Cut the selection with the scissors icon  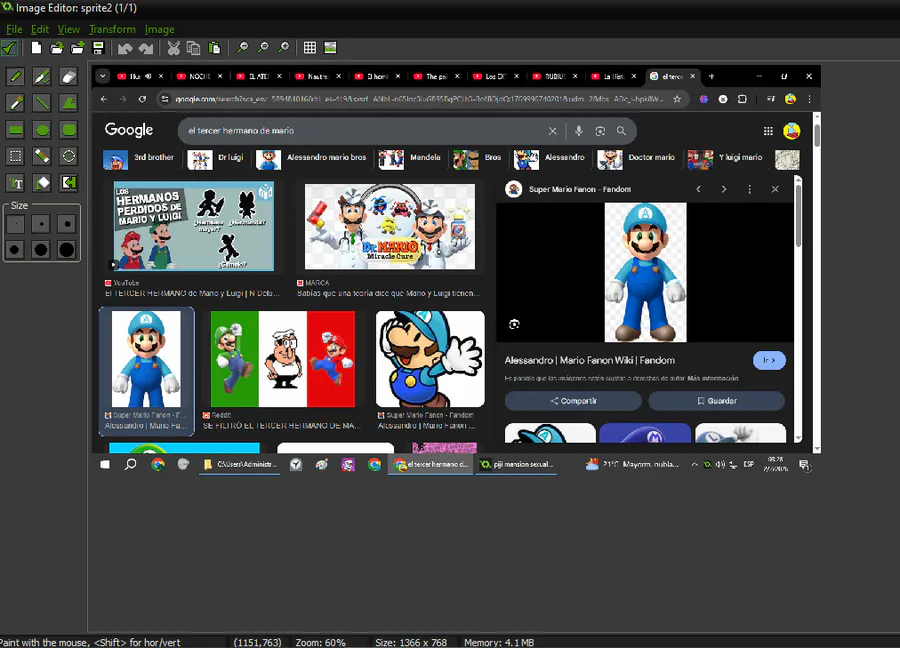pyautogui.click(x=173, y=48)
